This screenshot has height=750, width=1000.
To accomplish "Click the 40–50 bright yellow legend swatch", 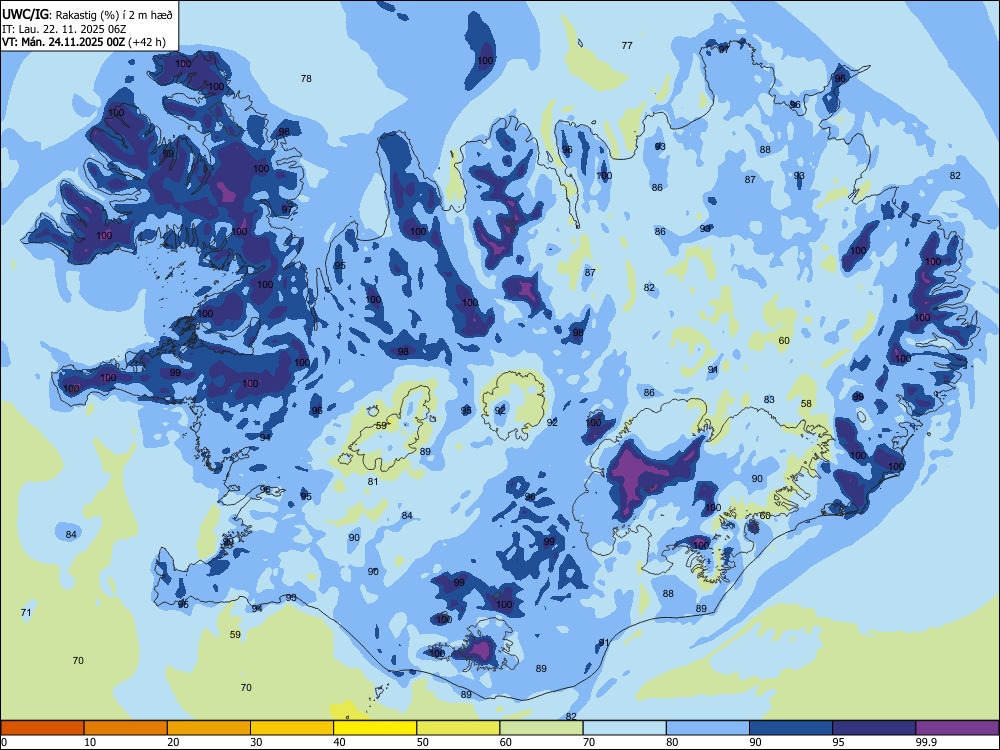I will (375, 728).
